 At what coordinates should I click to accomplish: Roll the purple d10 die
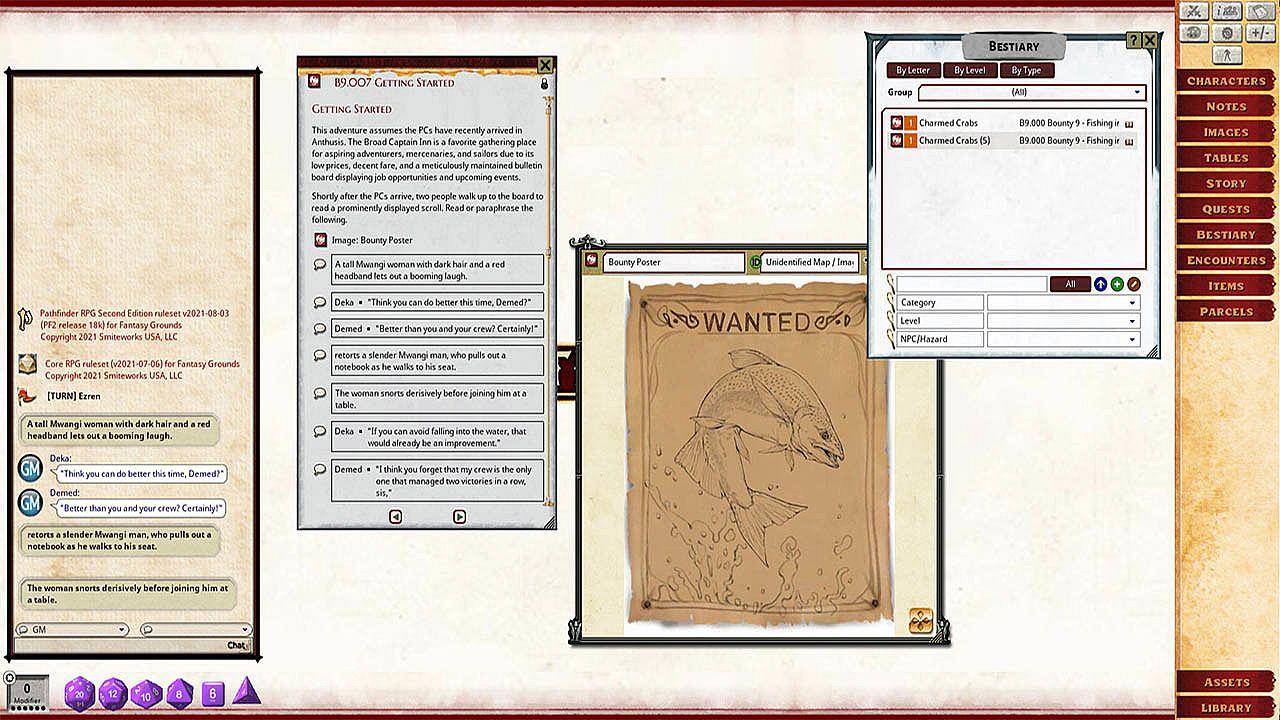(146, 692)
